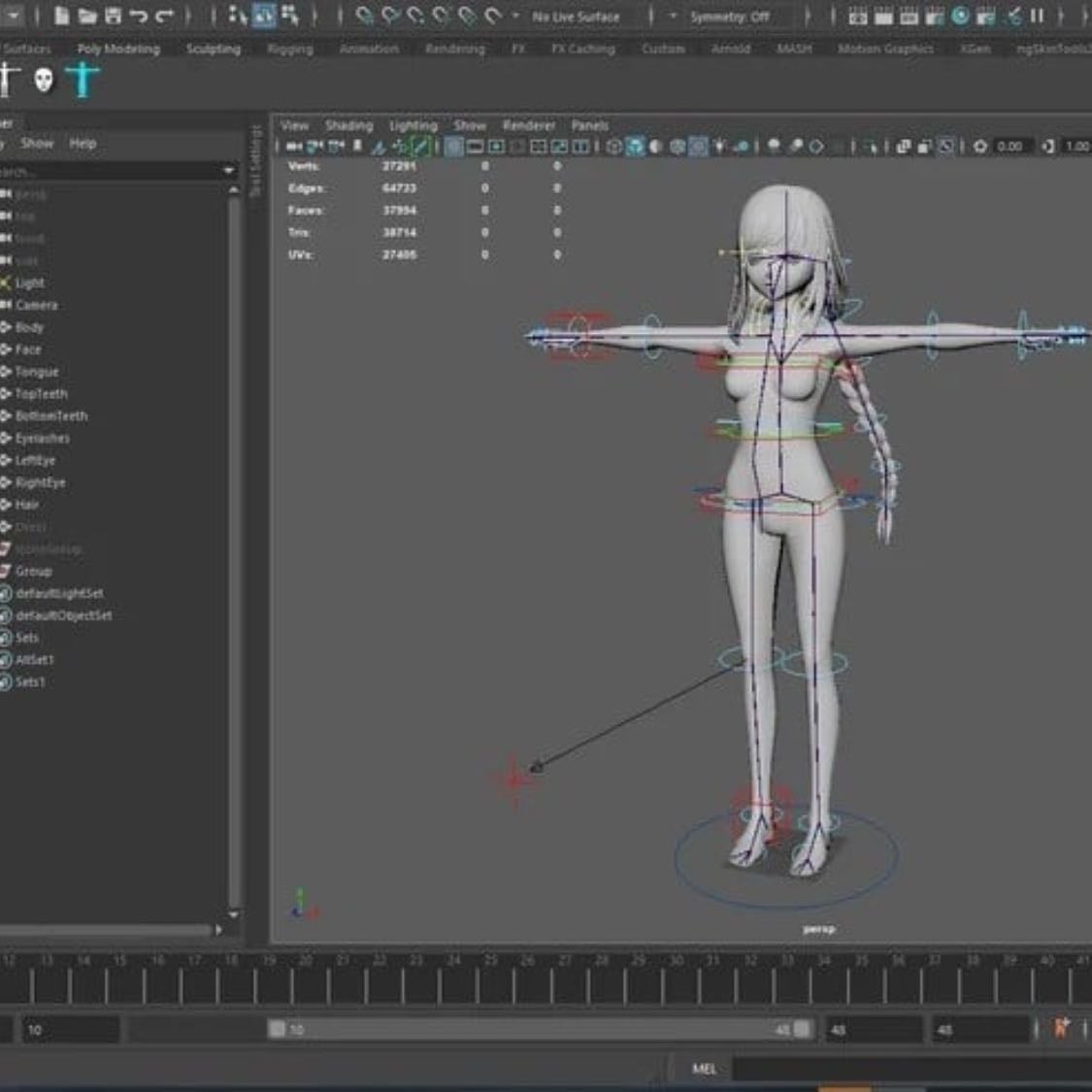The width and height of the screenshot is (1092, 1092).
Task: Click the Open Scene folder icon
Action: pyautogui.click(x=87, y=16)
